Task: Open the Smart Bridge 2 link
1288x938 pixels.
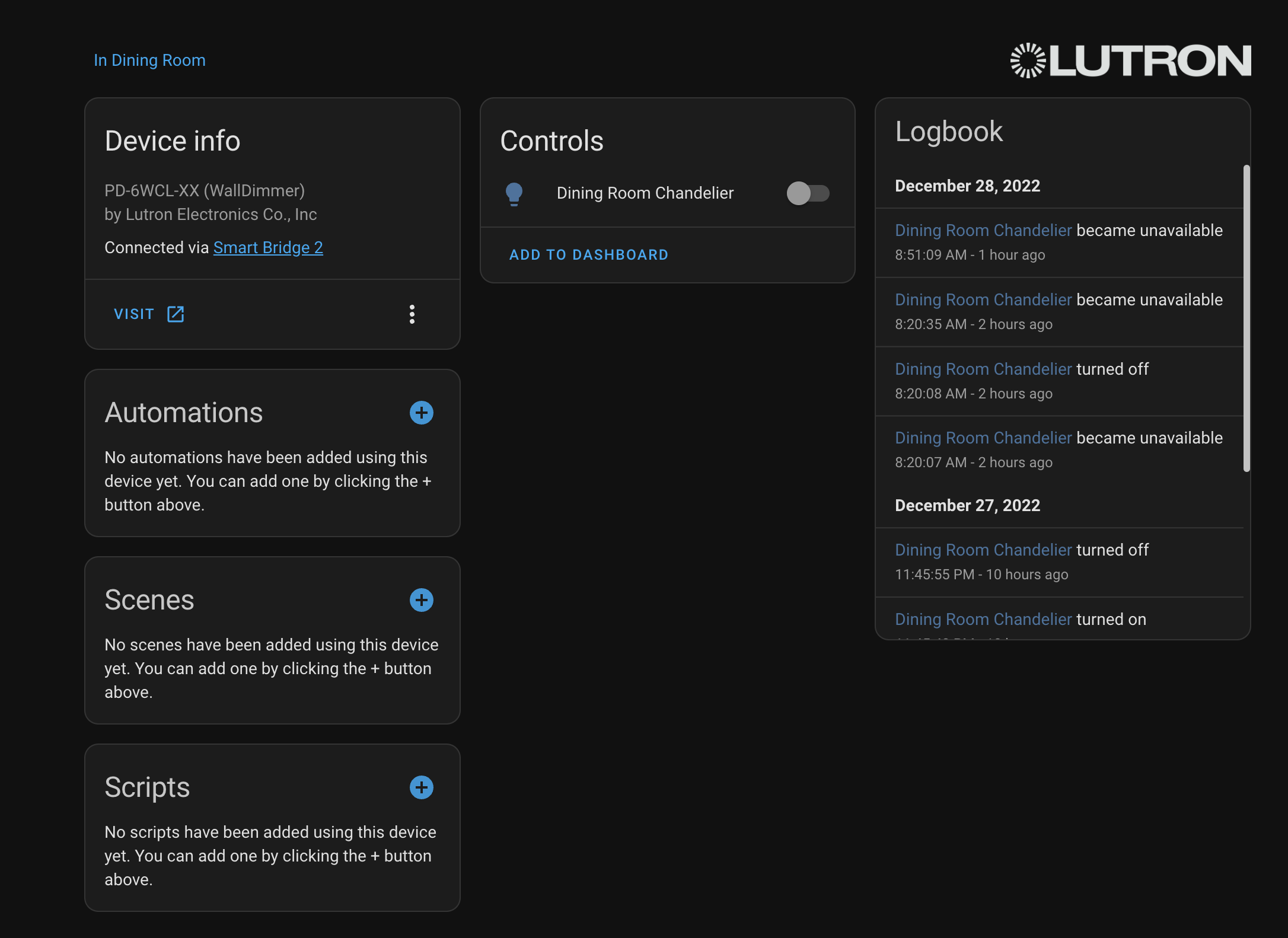Action: pyautogui.click(x=268, y=248)
